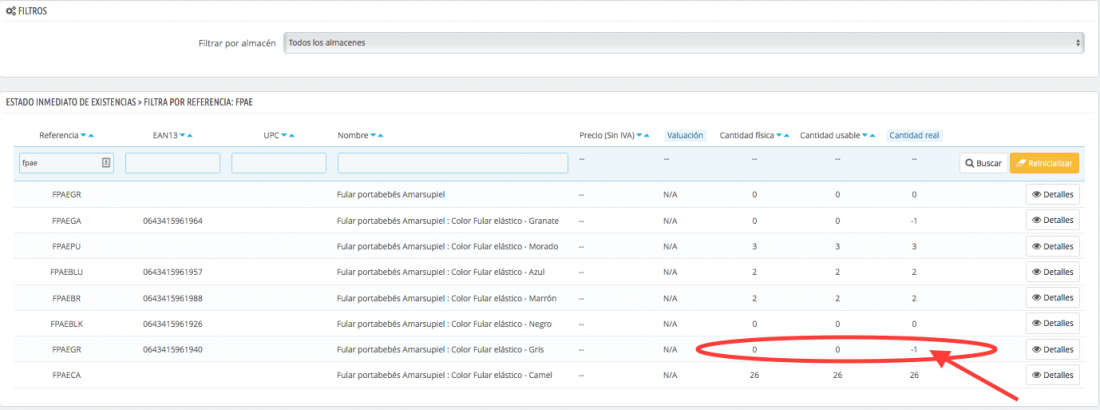Click the down sort arrow beside UPC
This screenshot has height=410, width=1100.
point(285,135)
